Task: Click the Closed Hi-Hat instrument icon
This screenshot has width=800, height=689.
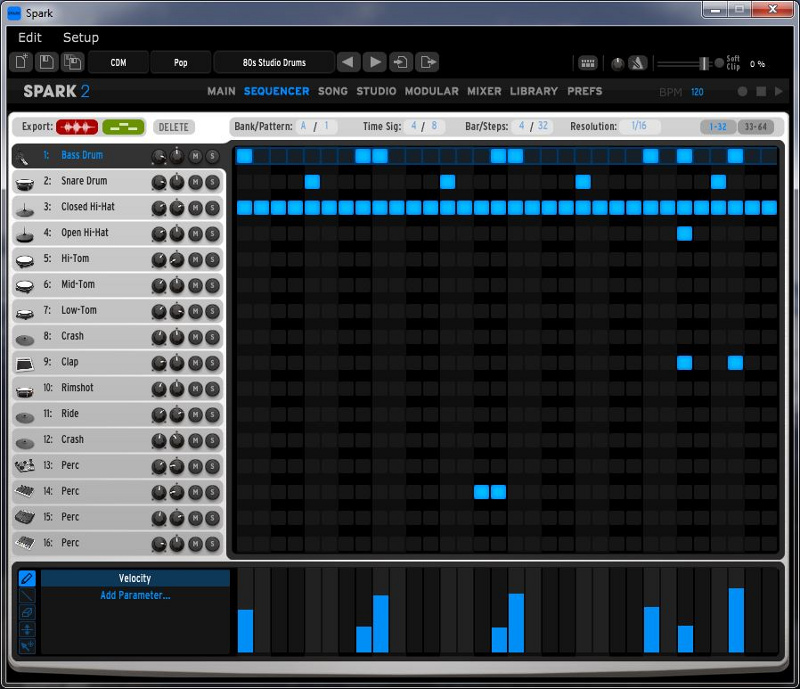Action: click(x=24, y=209)
